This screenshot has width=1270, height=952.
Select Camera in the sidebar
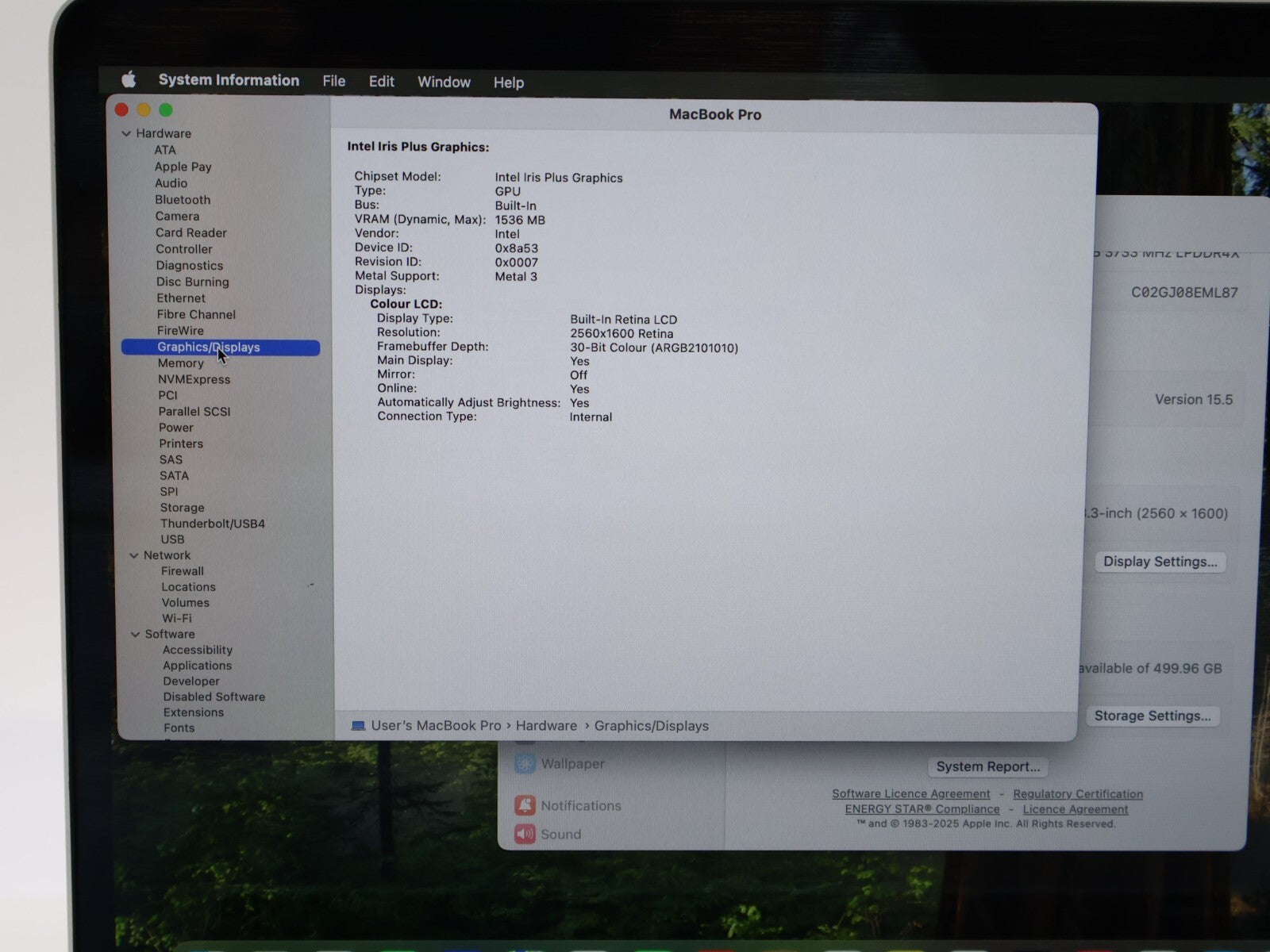coord(177,216)
